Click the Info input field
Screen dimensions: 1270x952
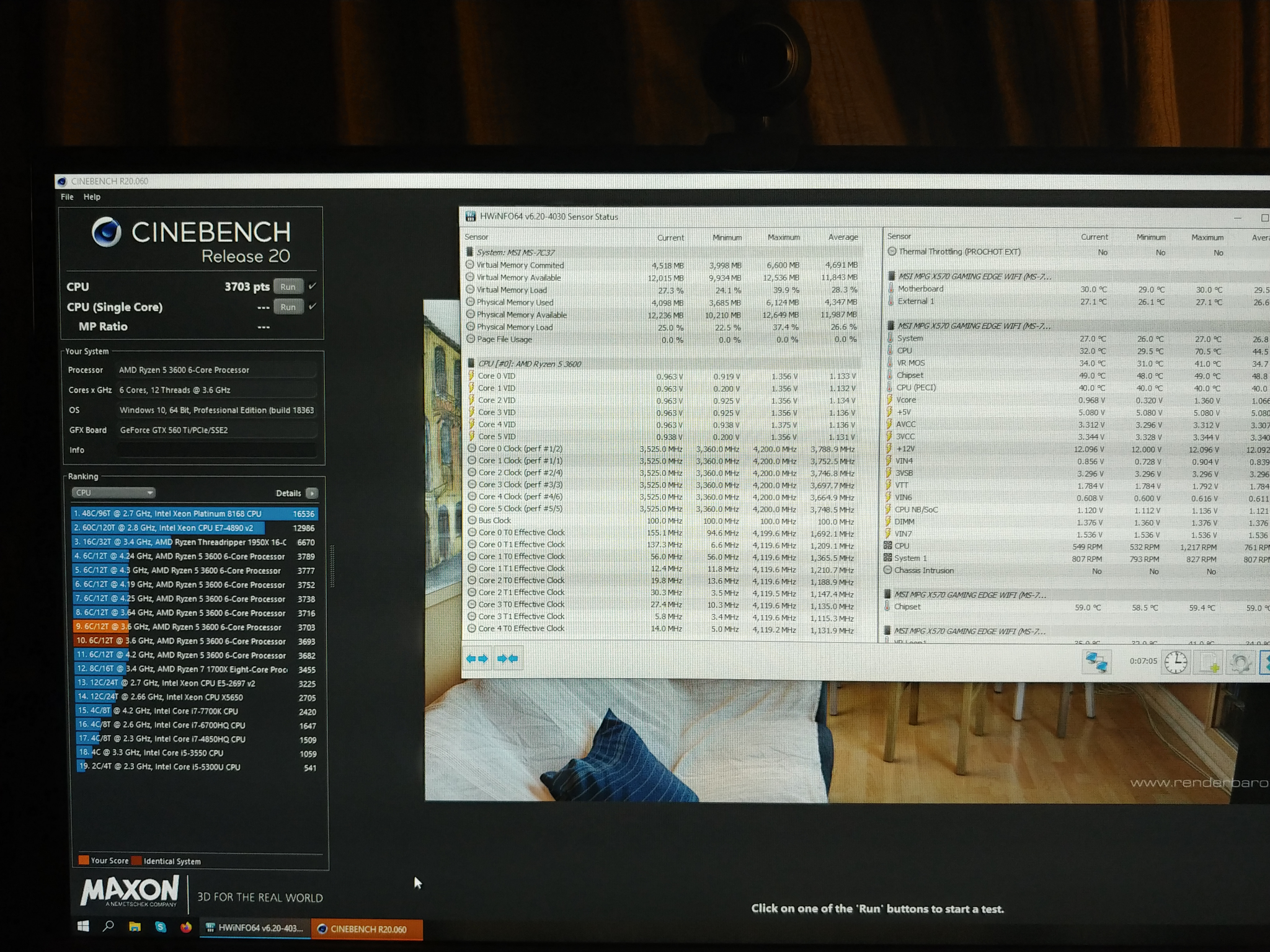[216, 450]
